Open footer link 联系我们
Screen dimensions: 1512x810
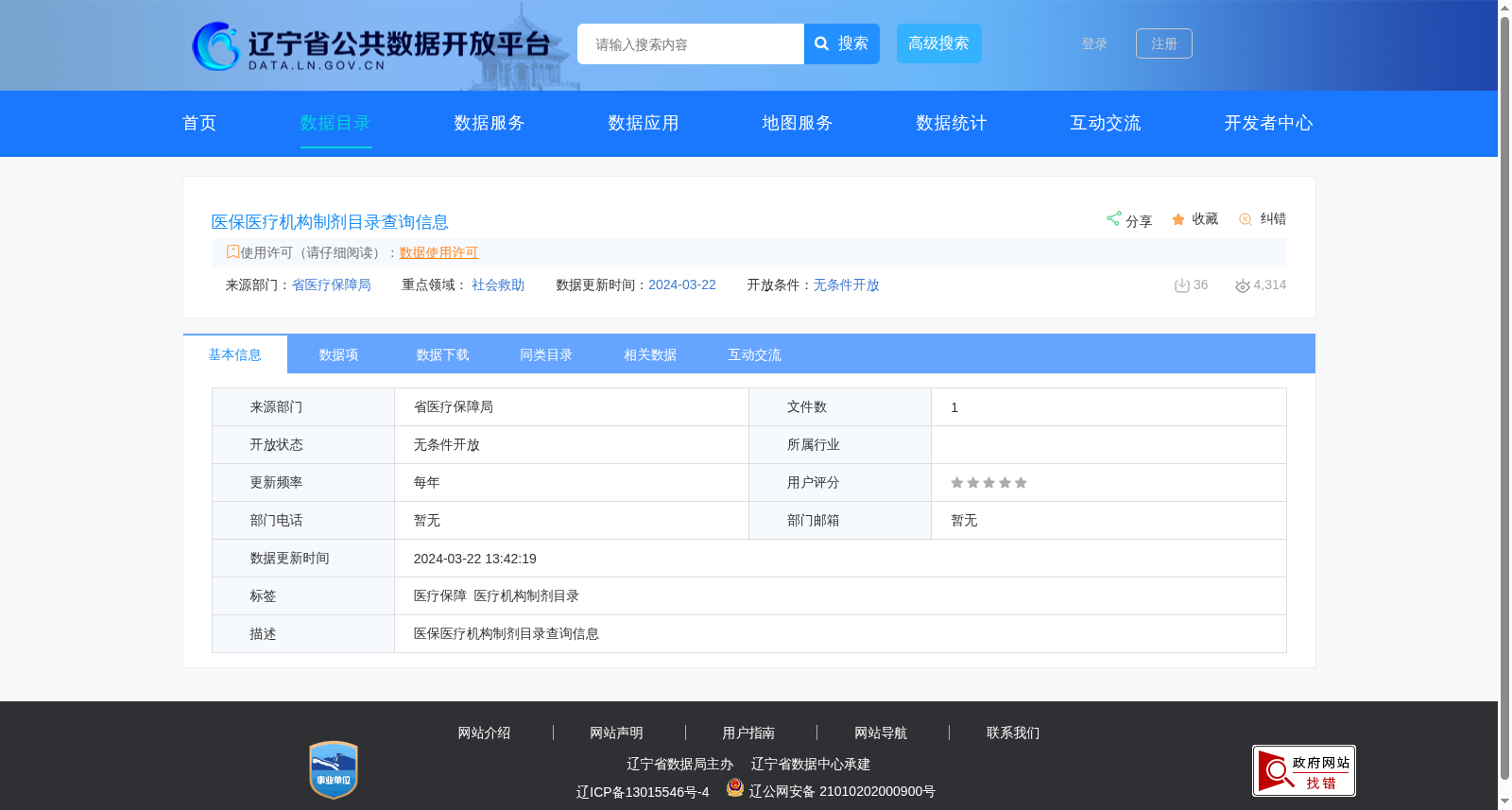1013,732
